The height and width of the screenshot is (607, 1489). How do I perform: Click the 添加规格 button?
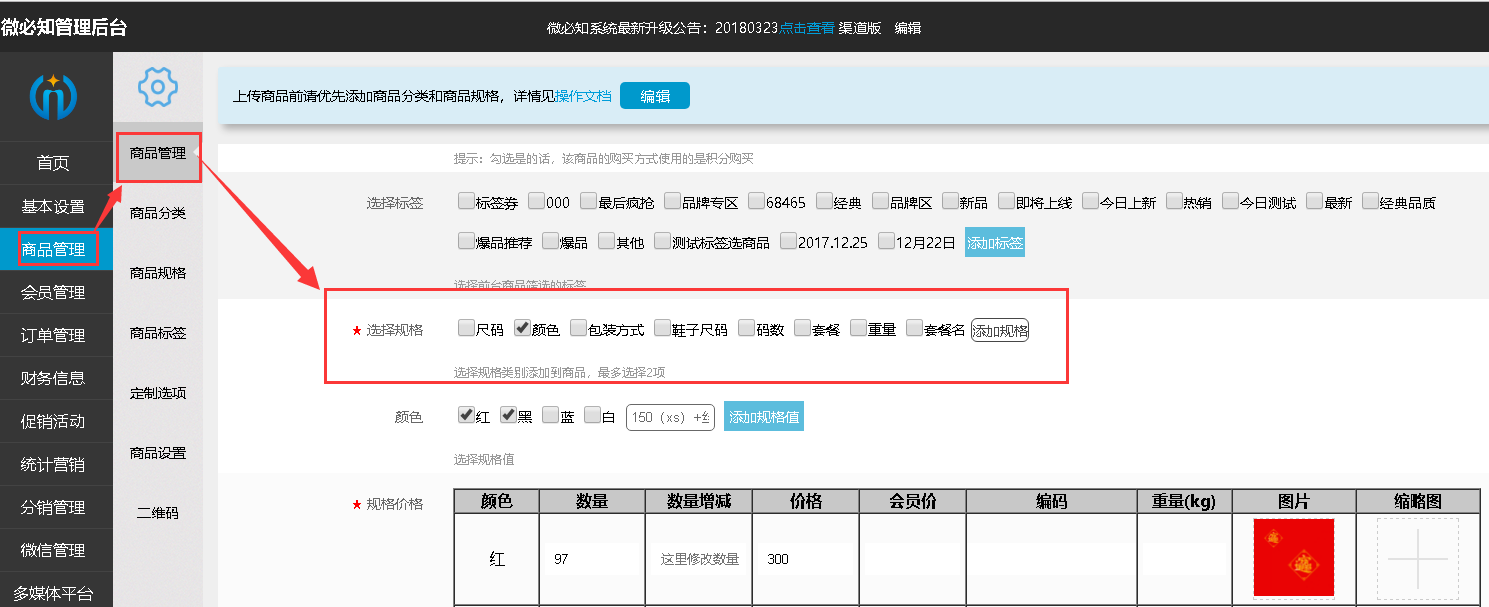[999, 327]
